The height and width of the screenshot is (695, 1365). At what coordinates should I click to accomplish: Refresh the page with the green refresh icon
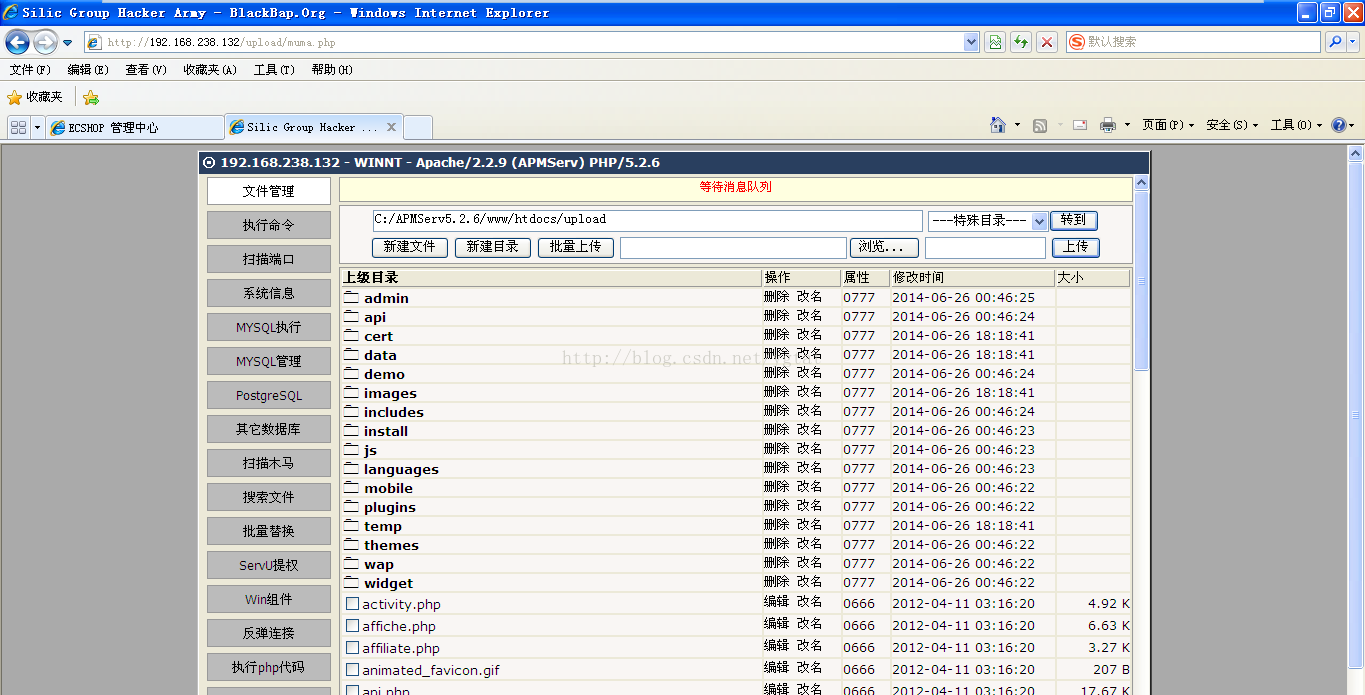pyautogui.click(x=1021, y=42)
